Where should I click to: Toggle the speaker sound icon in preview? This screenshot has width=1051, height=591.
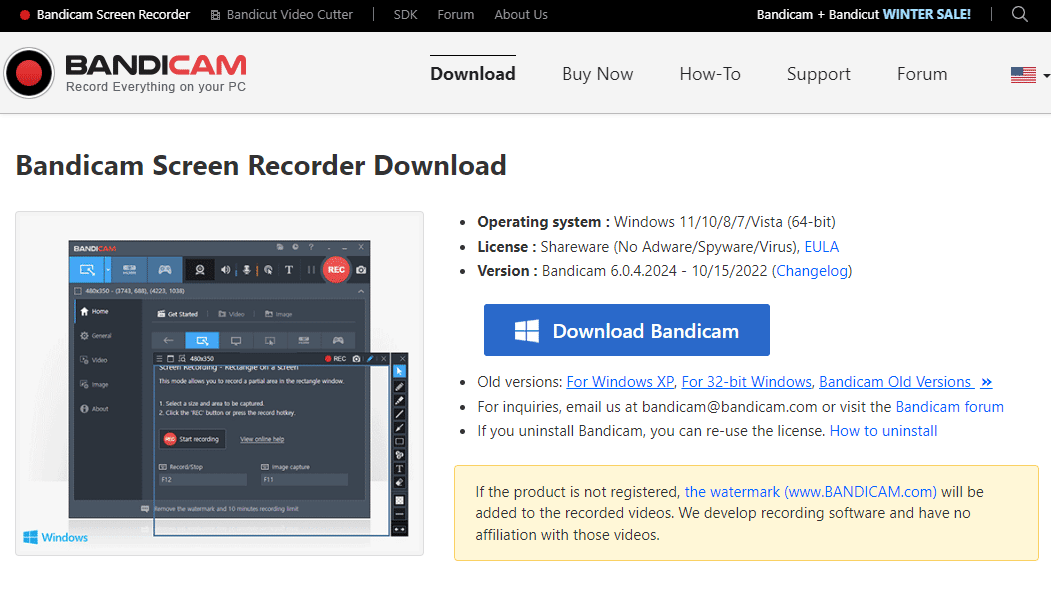[226, 269]
